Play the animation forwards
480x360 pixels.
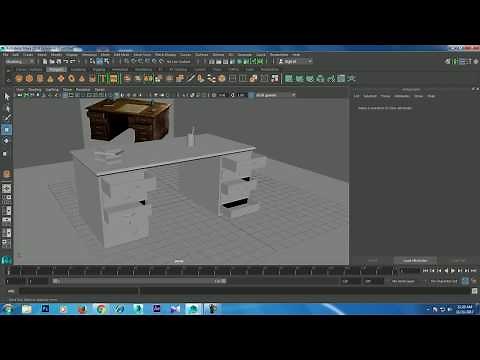(x=453, y=271)
